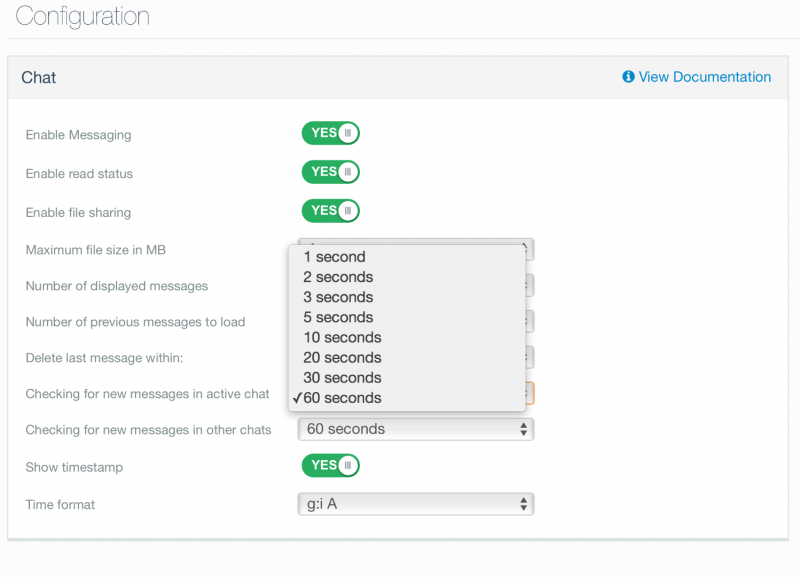Open the Time format dropdown
This screenshot has height=577, width=800.
[416, 504]
